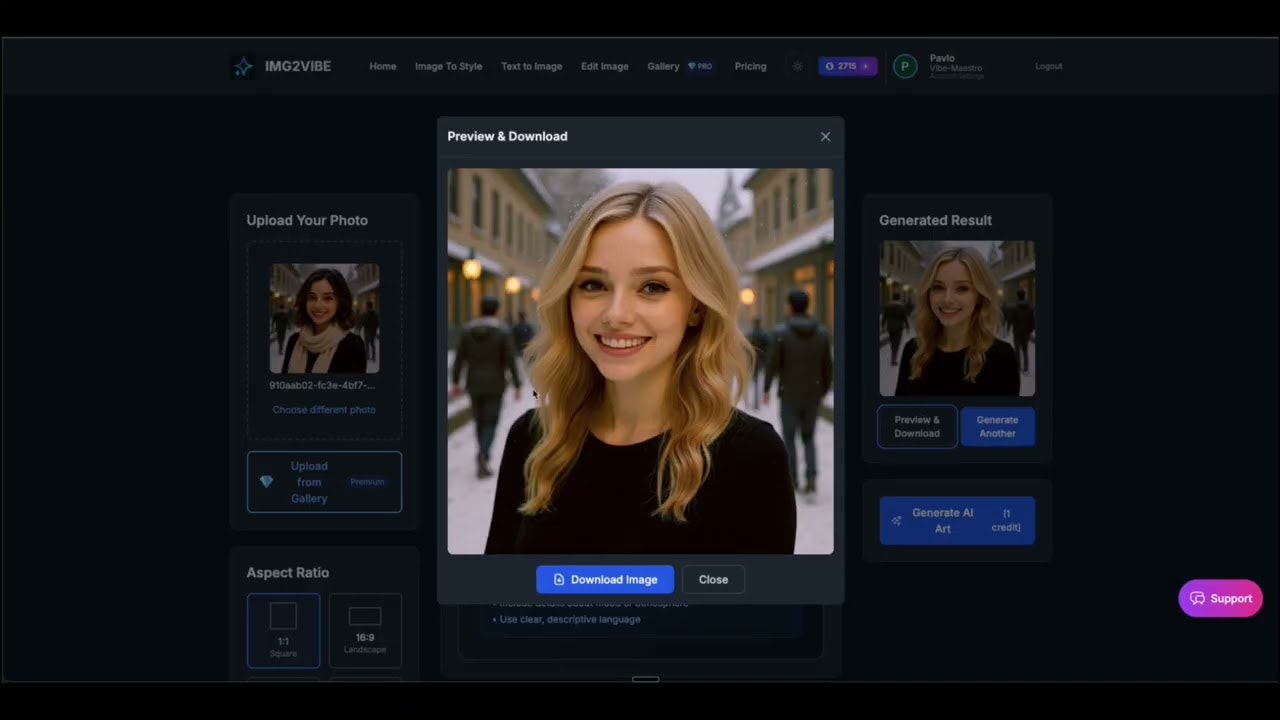
Task: Open the 2715 credits balance badge
Action: point(847,67)
